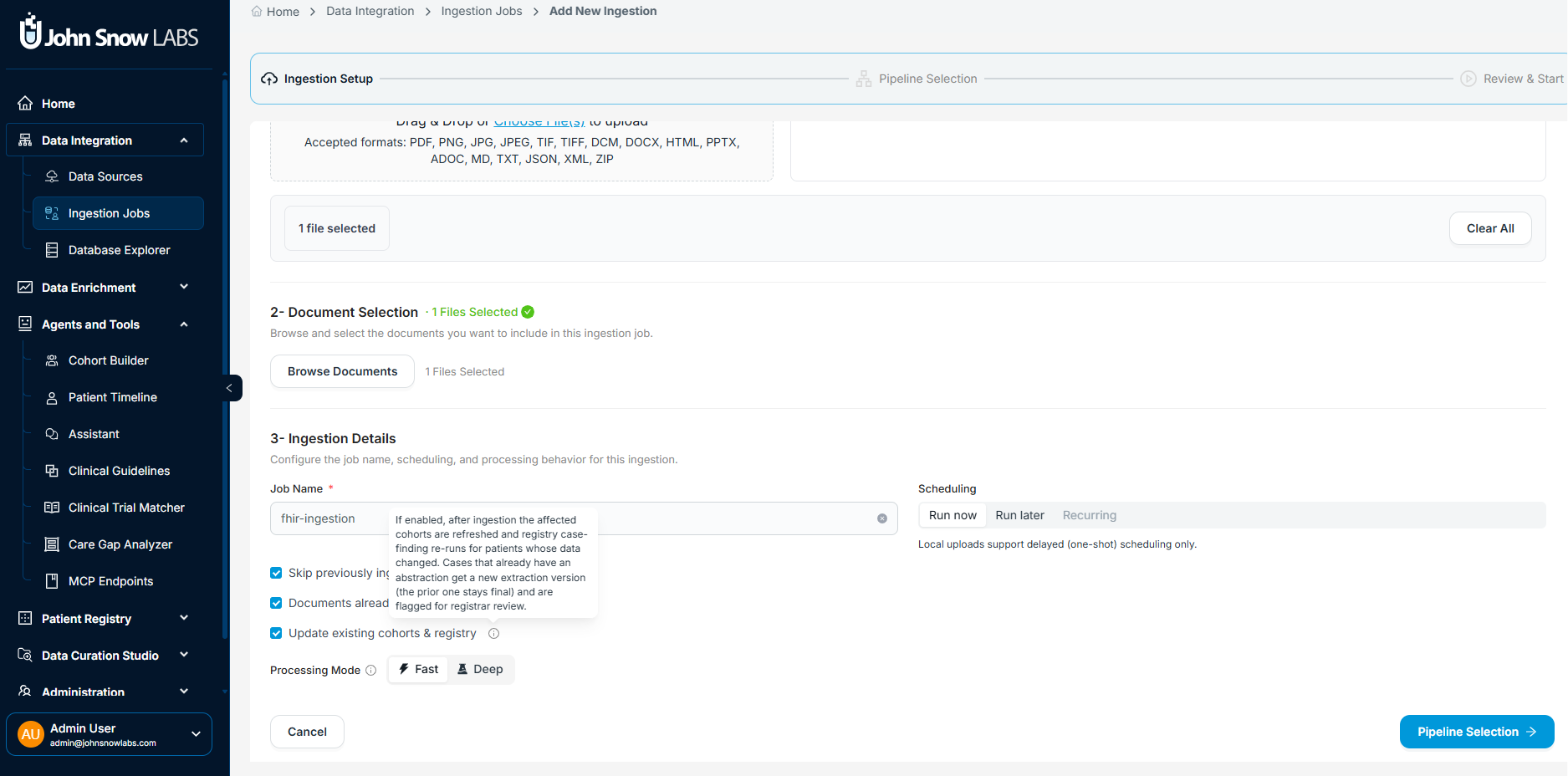Click info icon beside Update existing cohorts
This screenshot has width=1568, height=776.
[494, 634]
